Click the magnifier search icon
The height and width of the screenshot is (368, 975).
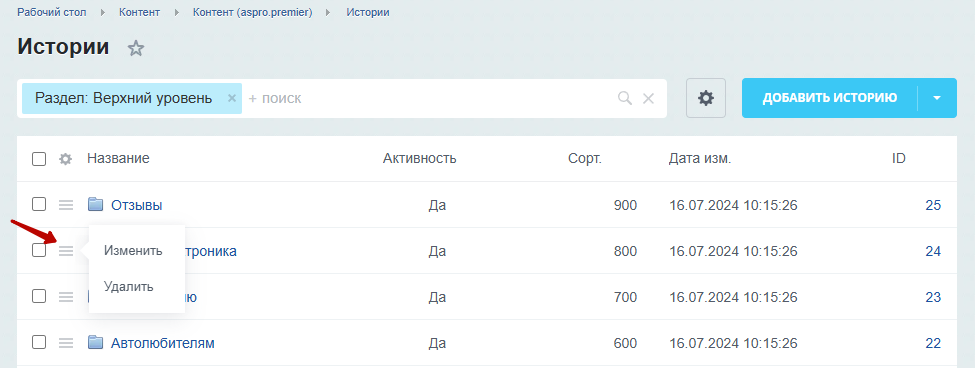click(x=625, y=98)
